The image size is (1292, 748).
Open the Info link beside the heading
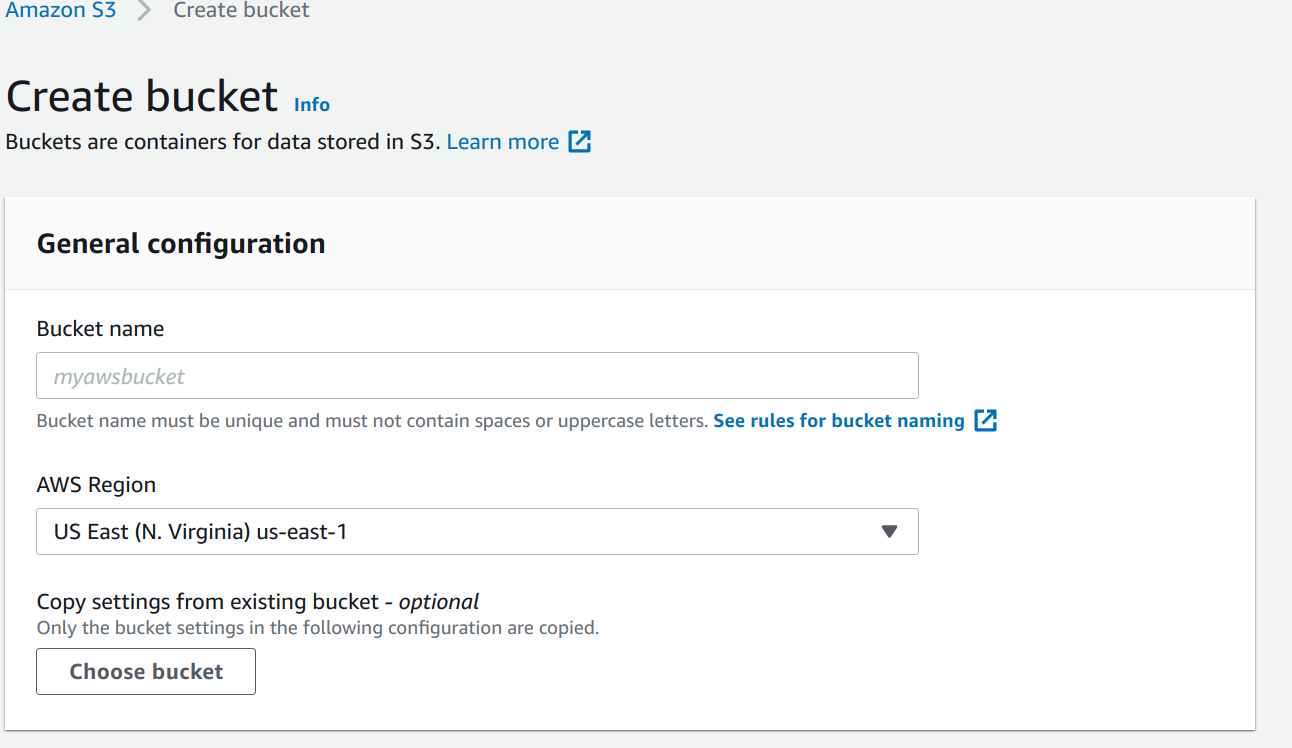pos(312,105)
